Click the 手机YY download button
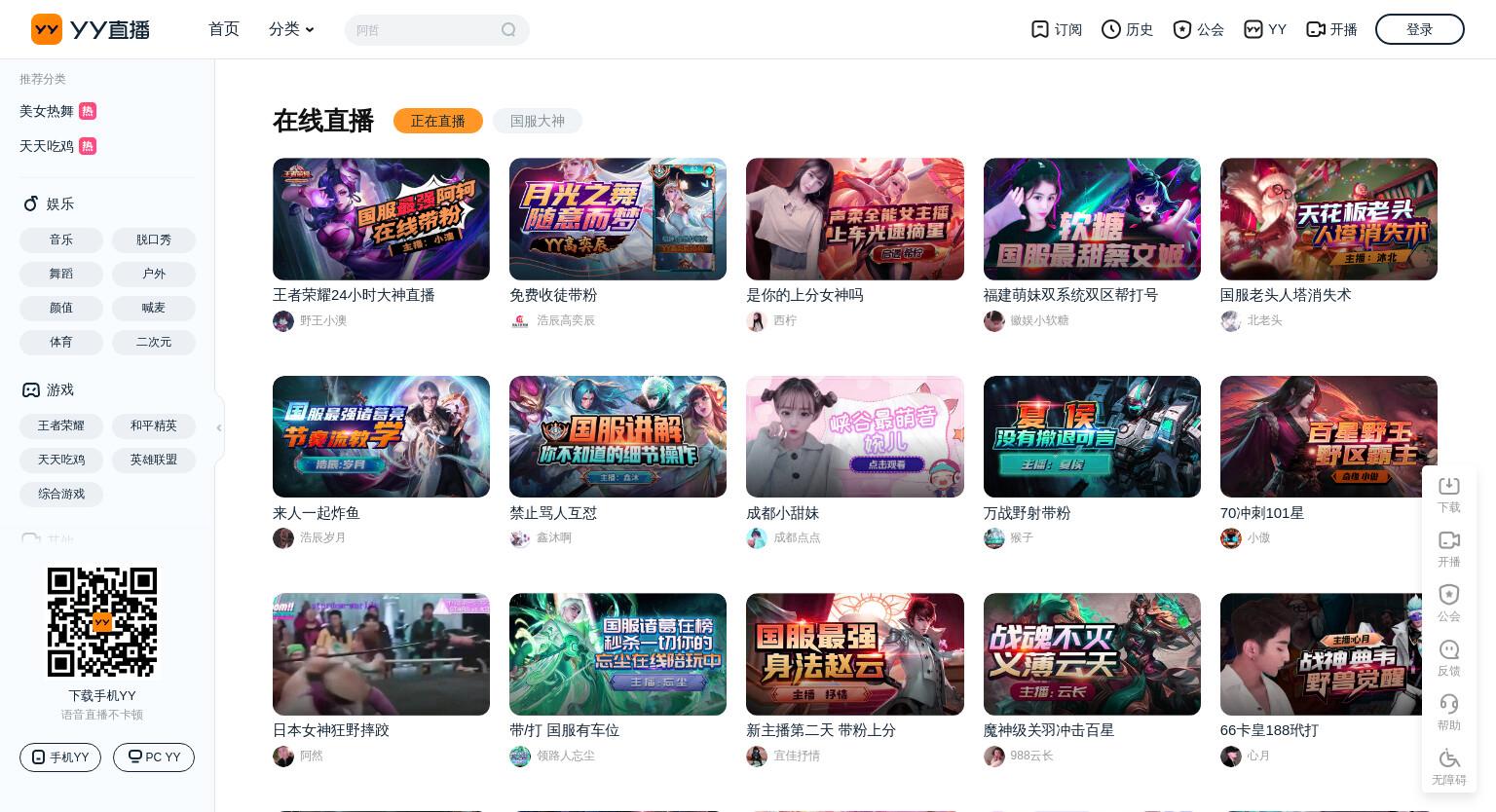This screenshot has height=812, width=1496. click(60, 757)
